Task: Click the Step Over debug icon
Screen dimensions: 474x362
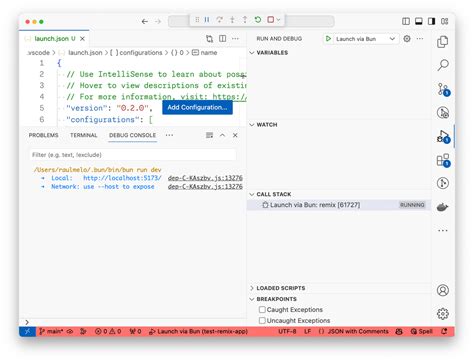Action: click(219, 20)
